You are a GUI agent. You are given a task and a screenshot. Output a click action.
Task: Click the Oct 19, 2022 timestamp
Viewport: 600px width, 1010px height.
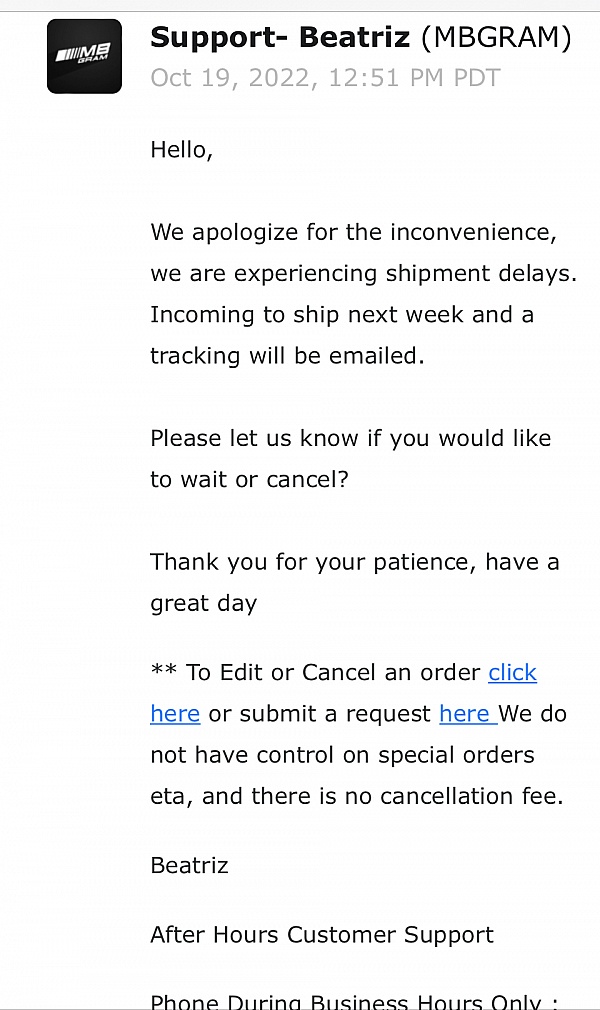325,78
